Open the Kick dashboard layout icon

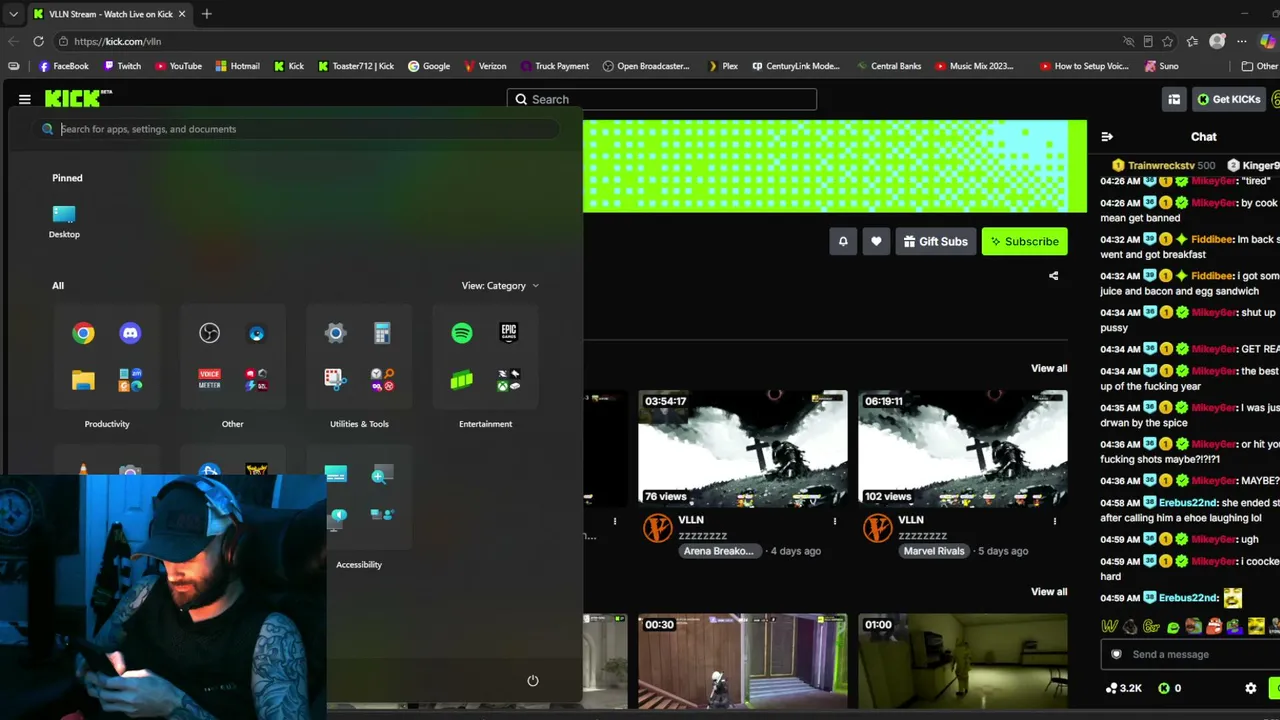click(x=1174, y=99)
